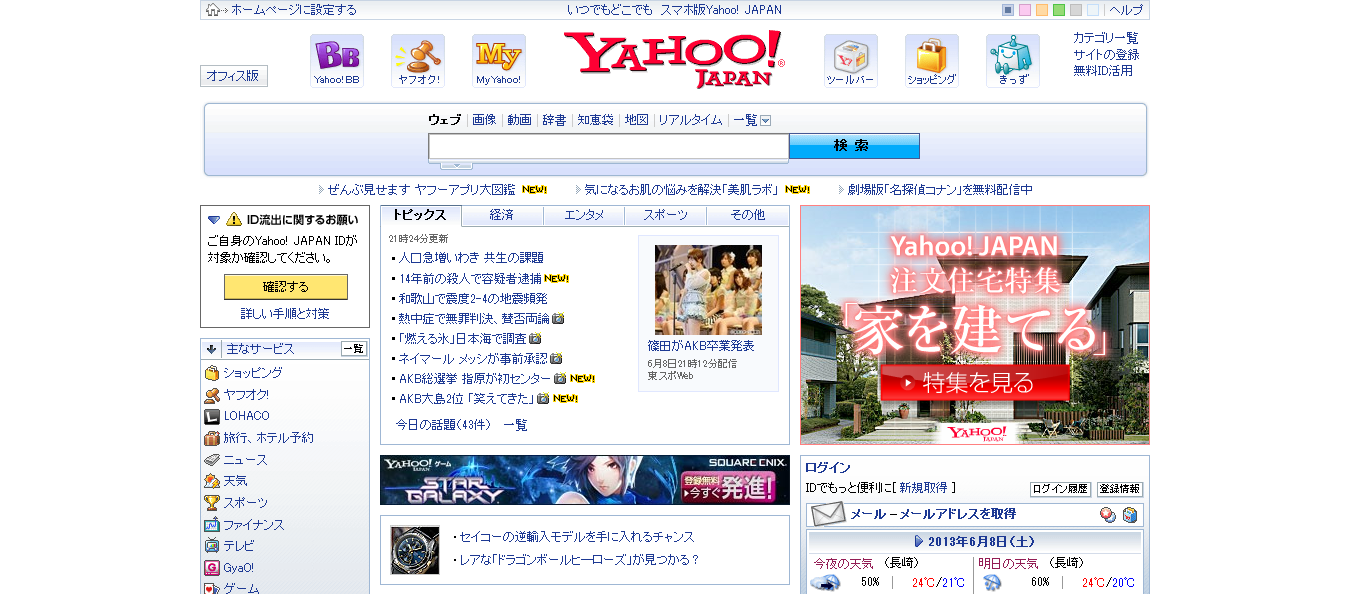Viewport: 1349px width, 594px height.
Task: Click the オフィス版 button
Action: (234, 76)
